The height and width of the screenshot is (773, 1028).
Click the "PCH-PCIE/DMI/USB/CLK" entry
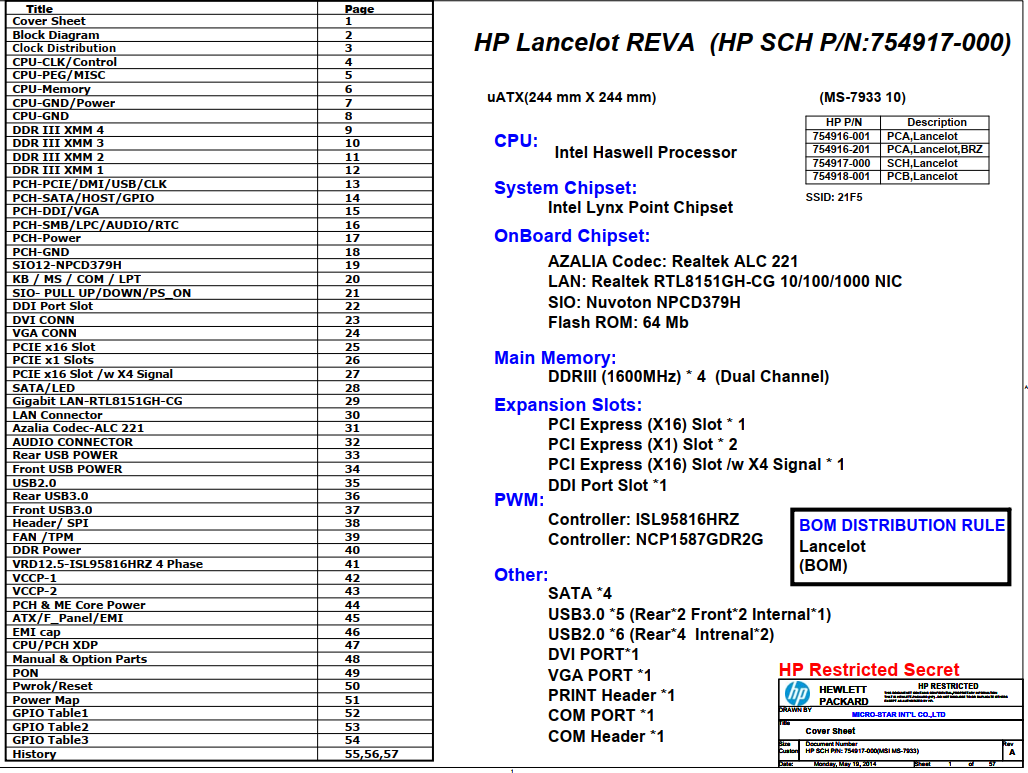tap(89, 184)
